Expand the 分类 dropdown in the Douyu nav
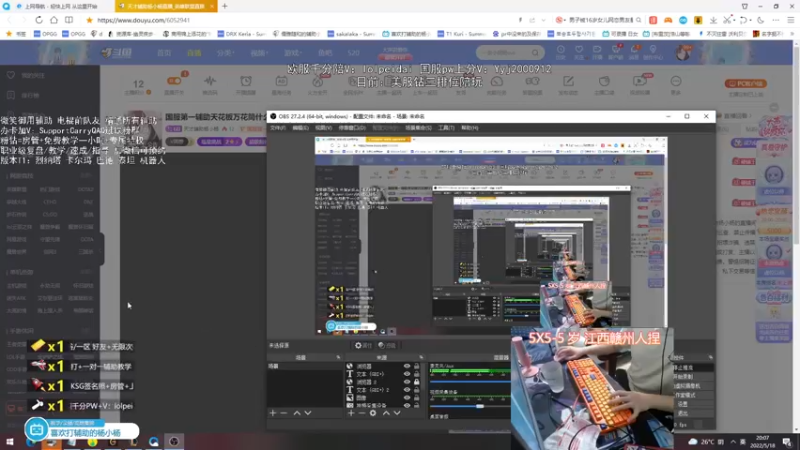Viewport: 800px width, 450px height. pos(225,53)
